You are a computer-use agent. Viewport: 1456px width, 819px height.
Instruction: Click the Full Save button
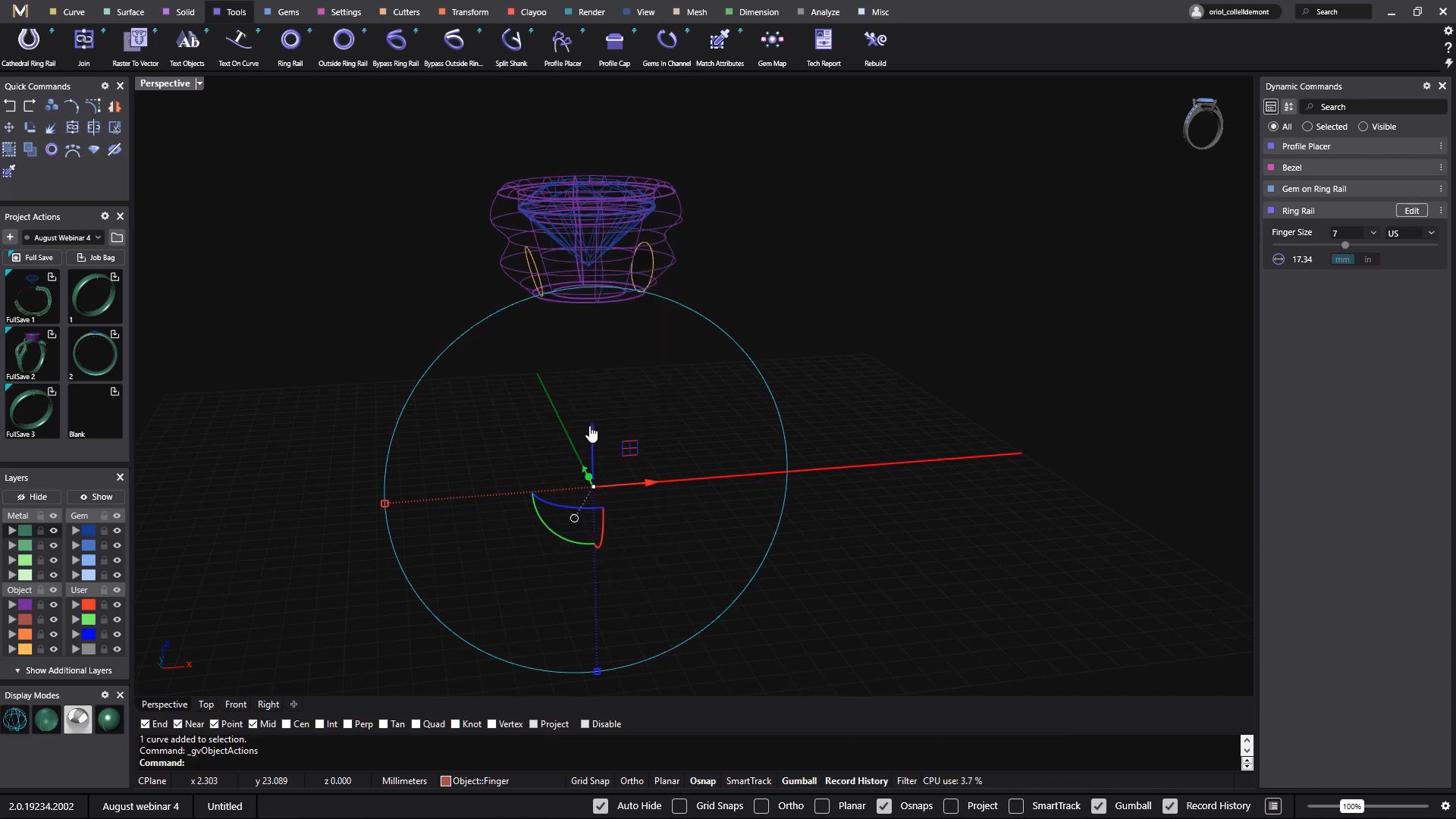33,258
